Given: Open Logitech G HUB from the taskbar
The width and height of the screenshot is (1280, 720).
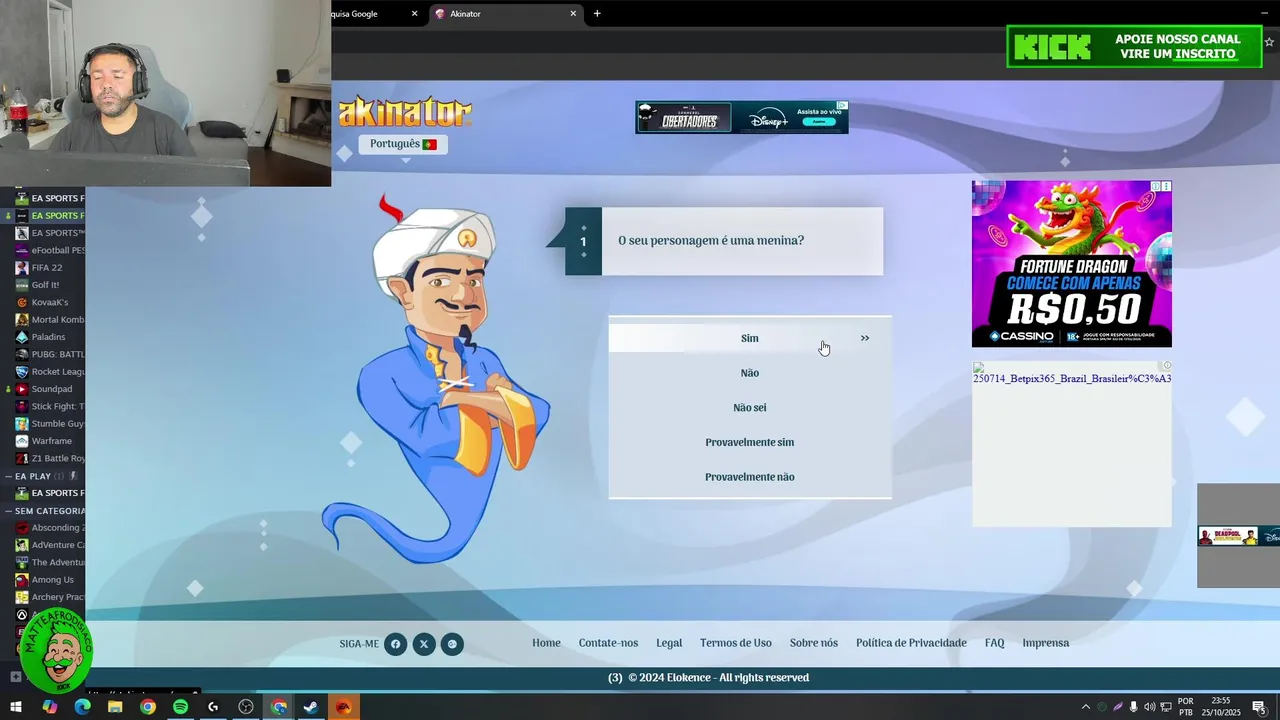Looking at the screenshot, I should [213, 707].
